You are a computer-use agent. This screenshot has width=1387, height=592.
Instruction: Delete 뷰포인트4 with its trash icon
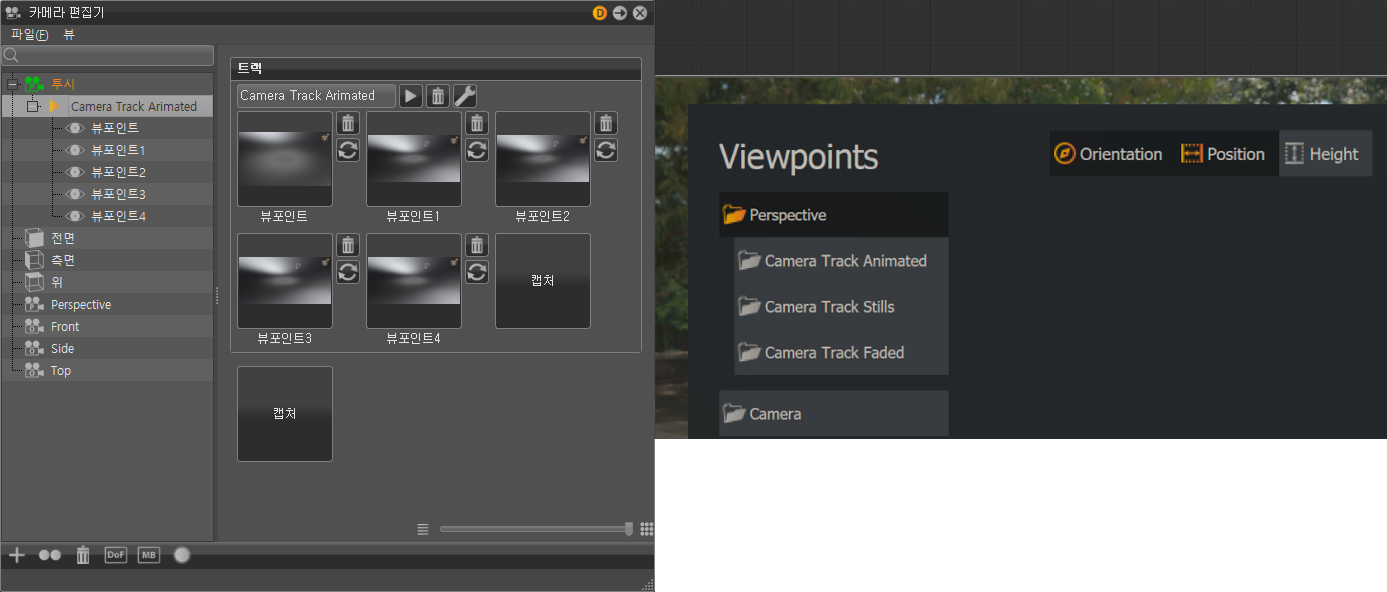pos(477,245)
